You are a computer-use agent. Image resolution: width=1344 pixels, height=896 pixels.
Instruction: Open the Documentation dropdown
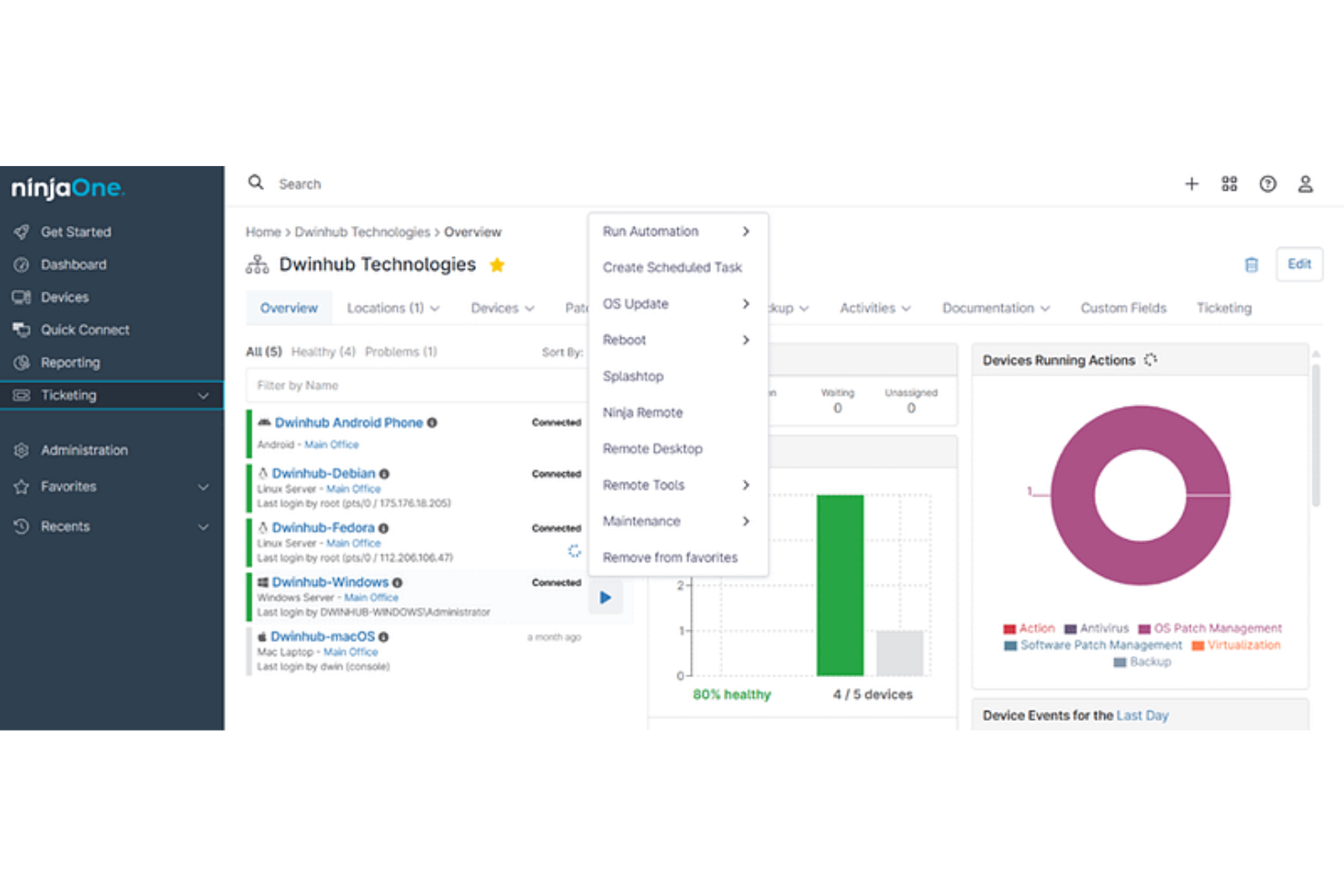[x=996, y=308]
